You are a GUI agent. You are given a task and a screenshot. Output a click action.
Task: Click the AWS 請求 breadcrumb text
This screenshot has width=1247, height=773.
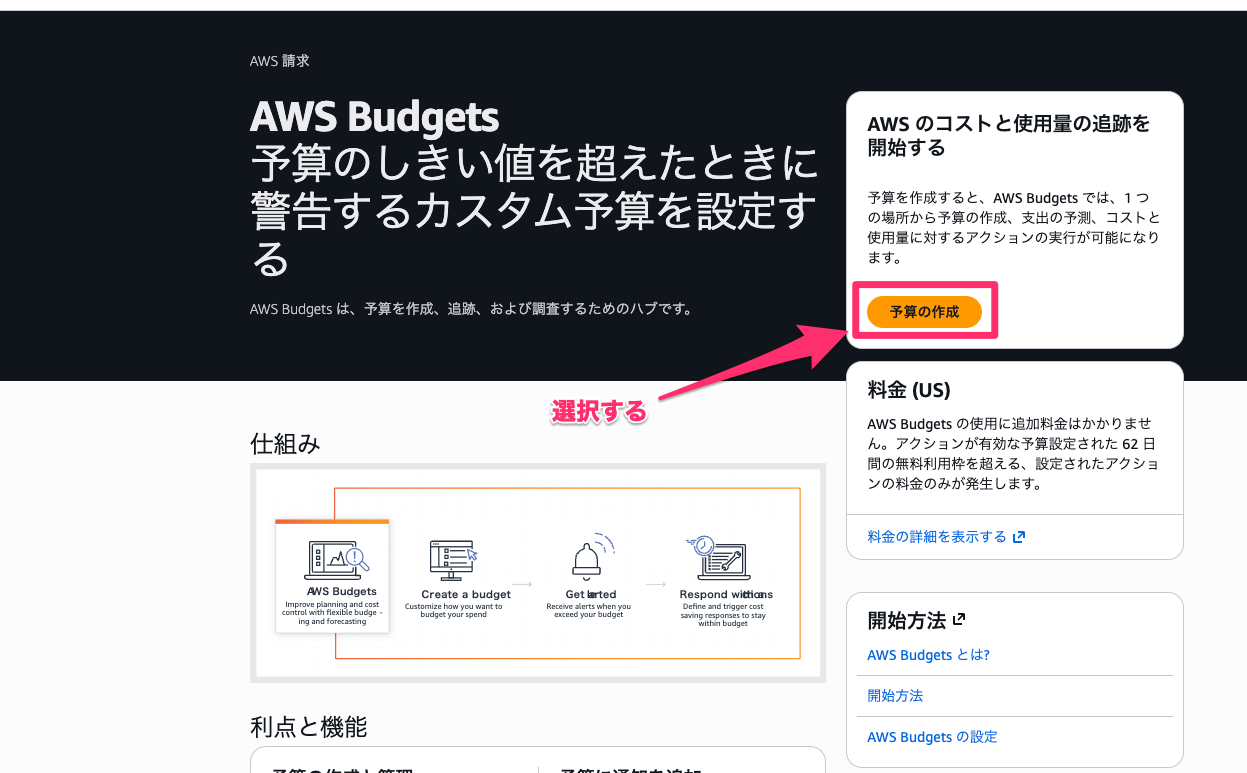click(280, 61)
